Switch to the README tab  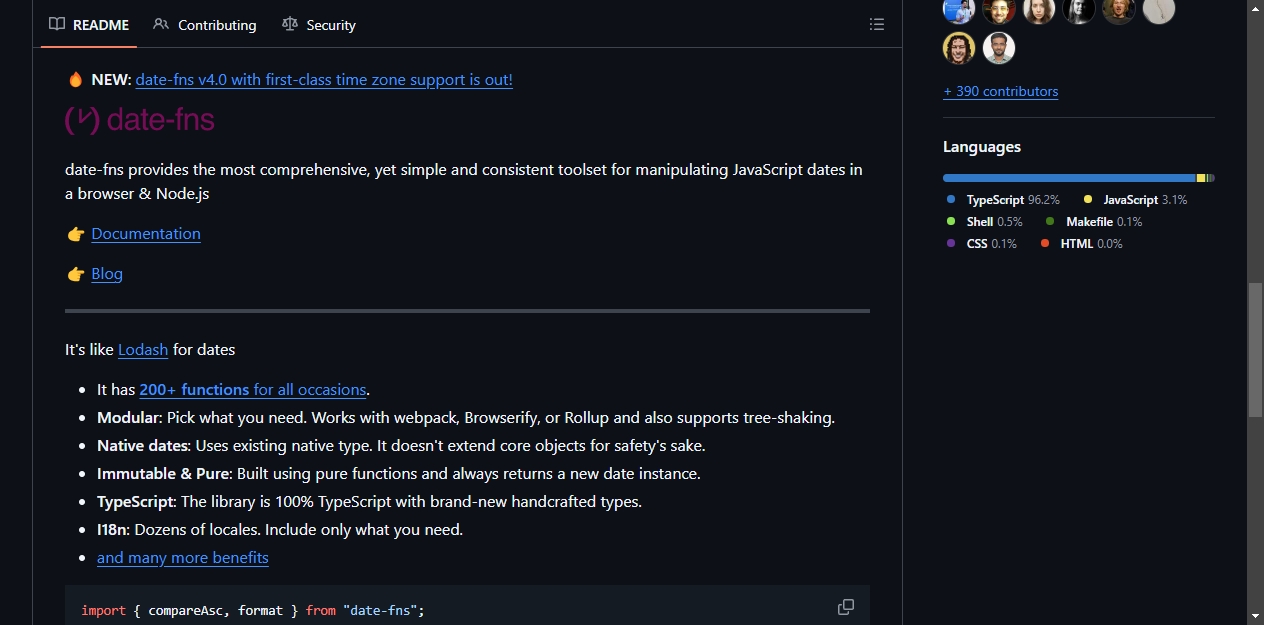tap(89, 24)
